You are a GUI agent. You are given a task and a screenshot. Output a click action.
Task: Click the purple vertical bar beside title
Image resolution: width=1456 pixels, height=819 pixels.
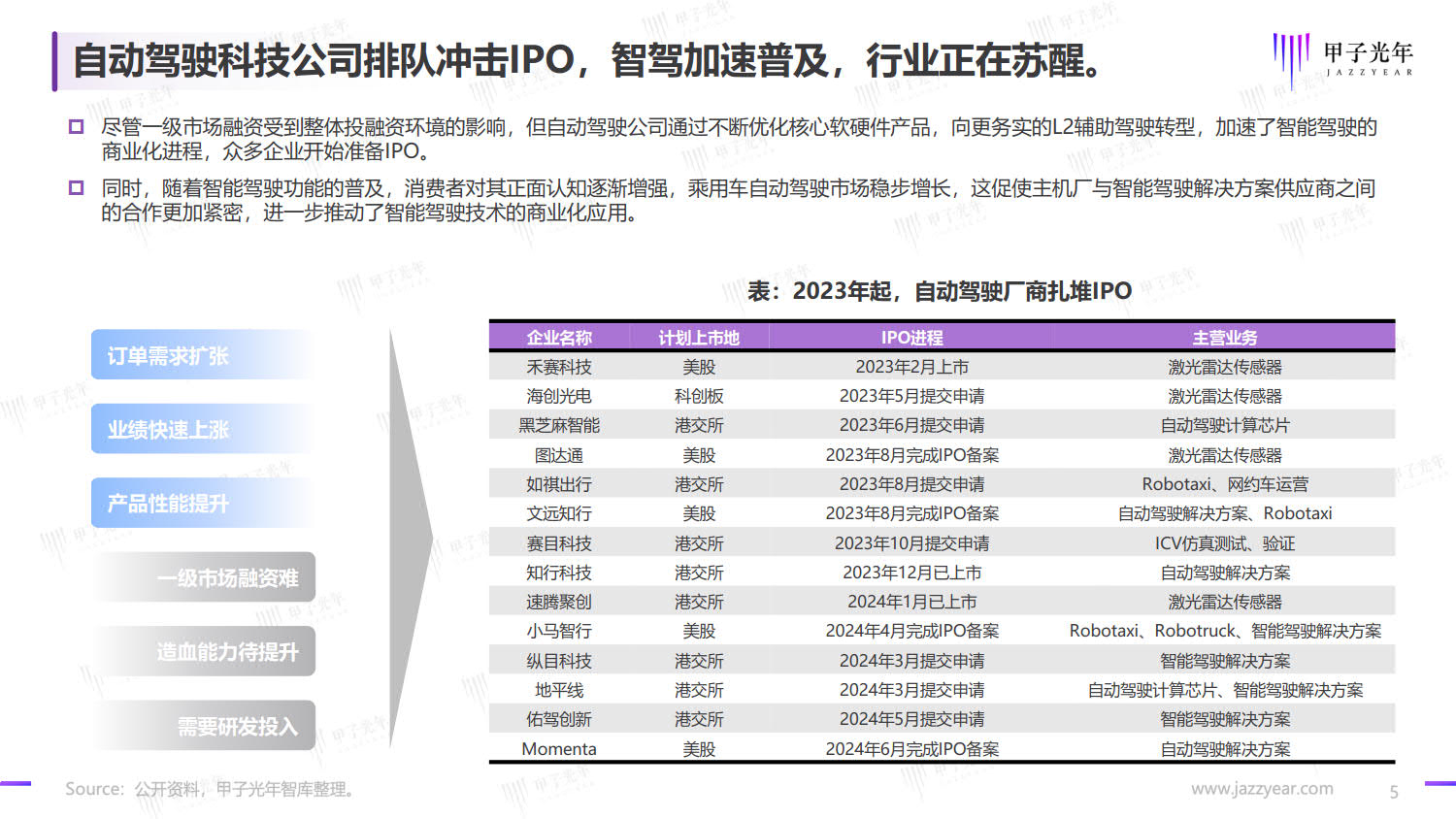(54, 61)
